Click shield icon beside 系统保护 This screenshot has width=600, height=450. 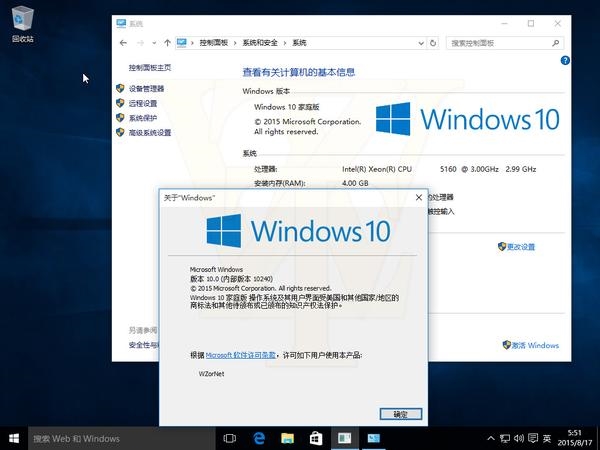pyautogui.click(x=120, y=117)
